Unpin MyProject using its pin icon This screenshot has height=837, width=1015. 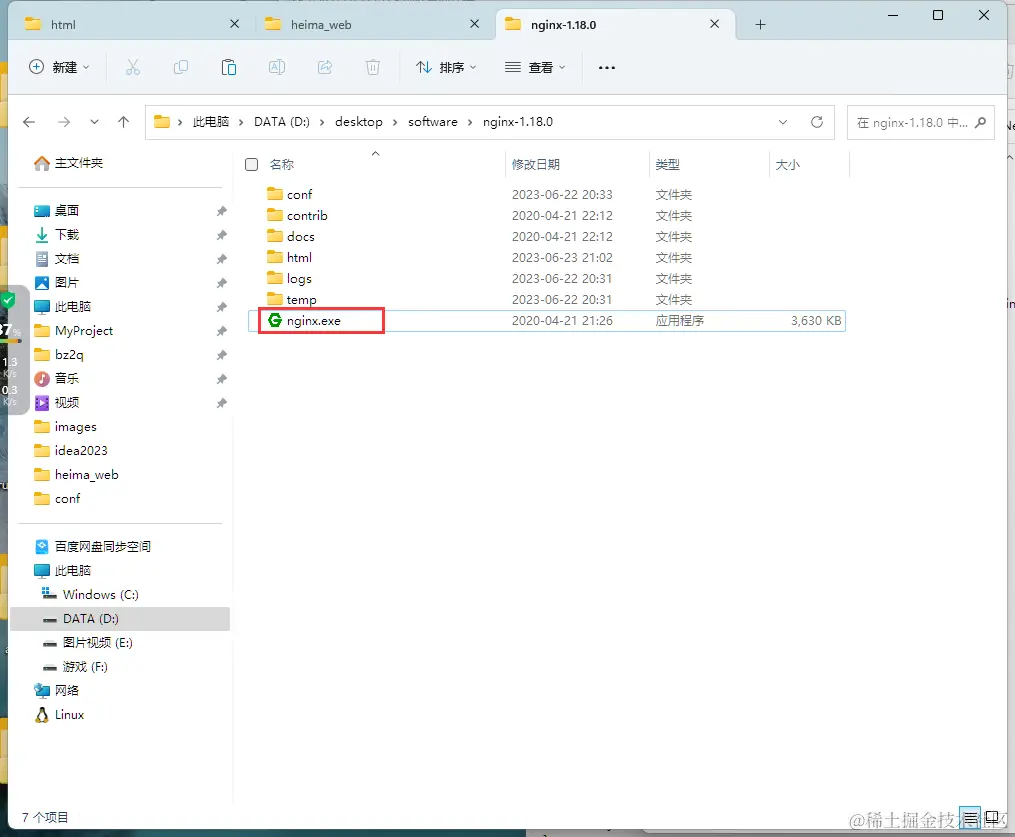point(221,331)
